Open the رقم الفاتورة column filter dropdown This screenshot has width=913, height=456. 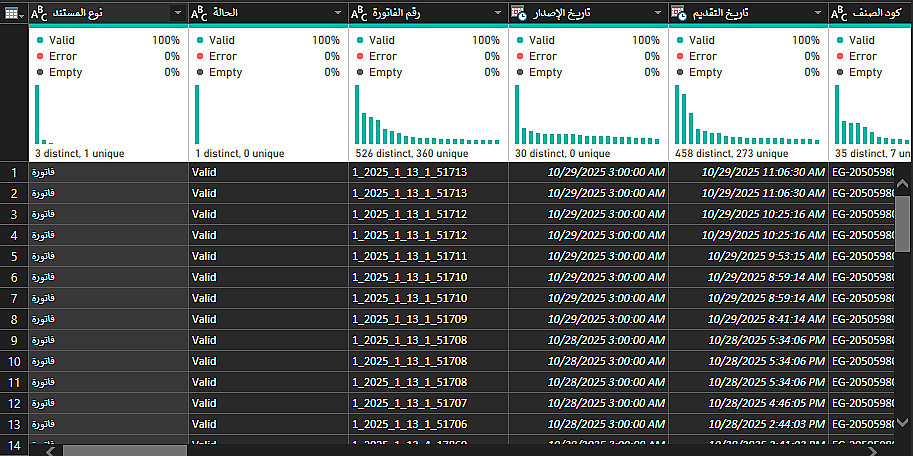pos(498,13)
